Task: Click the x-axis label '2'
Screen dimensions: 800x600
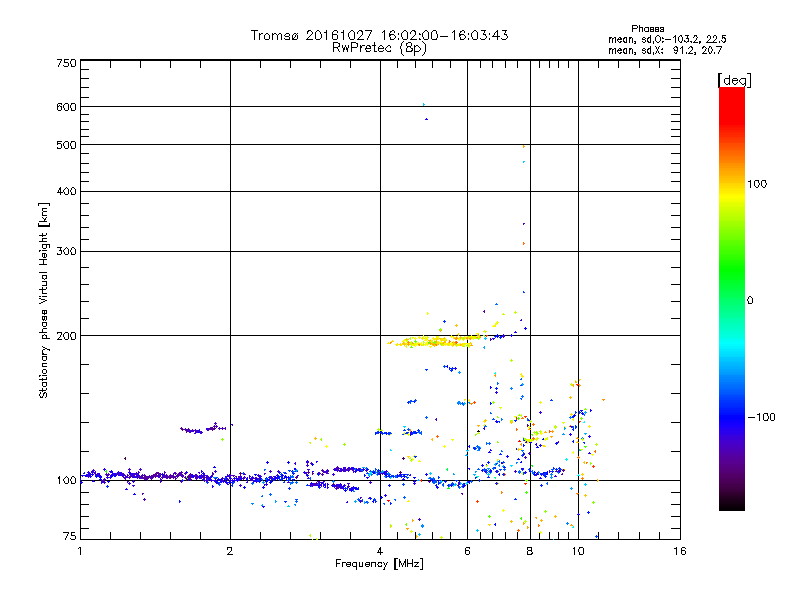Action: pos(230,551)
